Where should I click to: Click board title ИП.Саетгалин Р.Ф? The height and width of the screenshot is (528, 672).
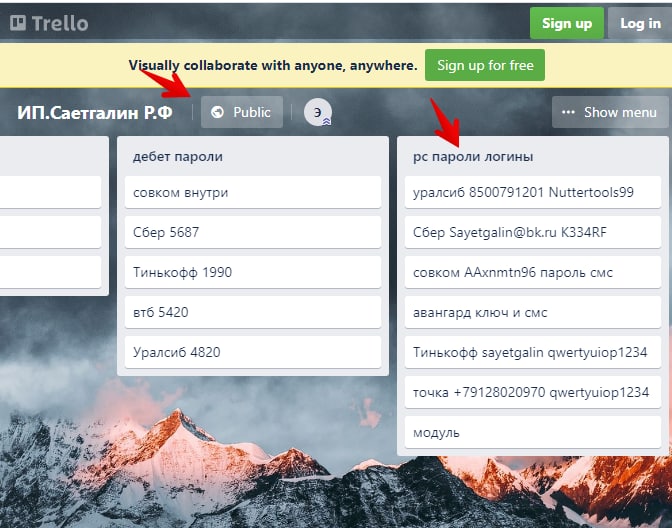coord(95,113)
